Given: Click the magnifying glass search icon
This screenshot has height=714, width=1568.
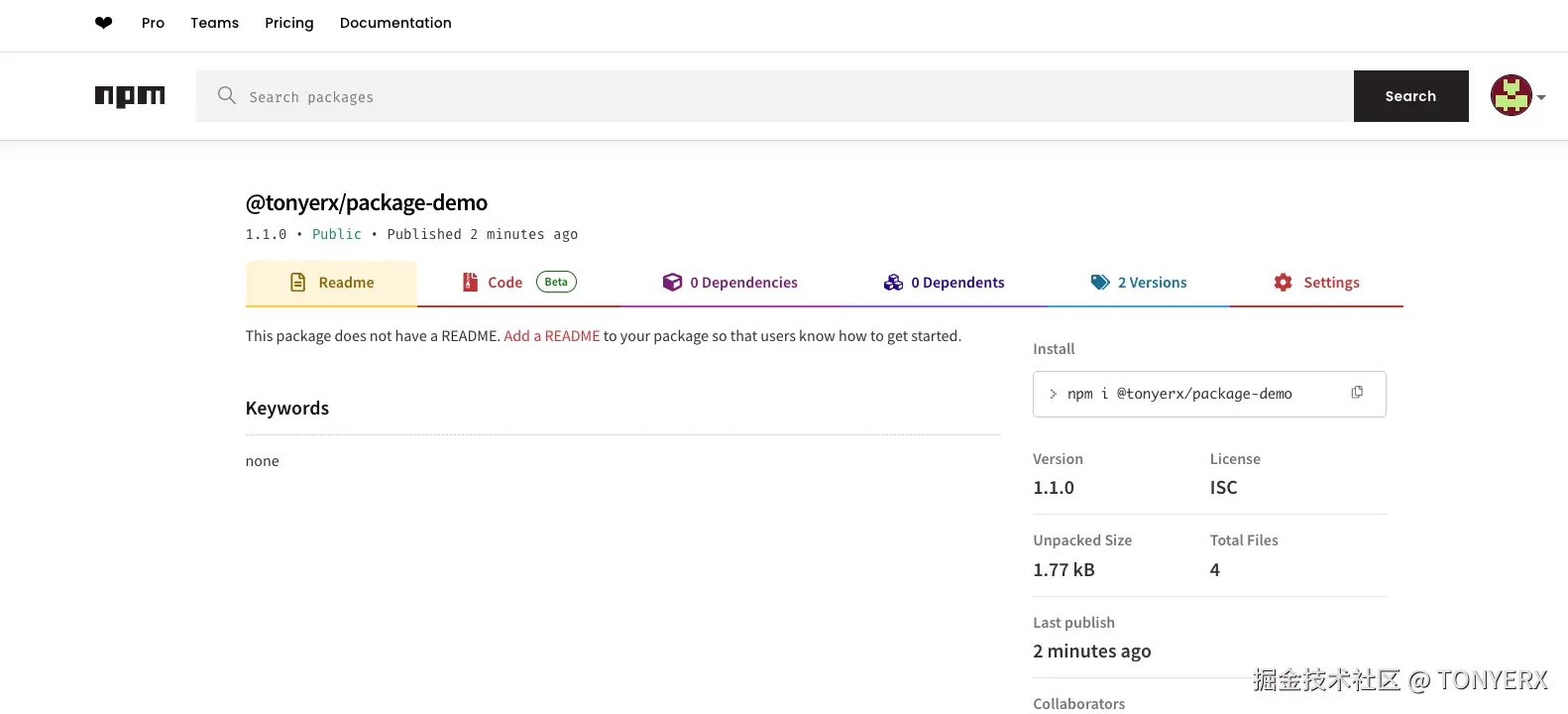Looking at the screenshot, I should point(227,95).
